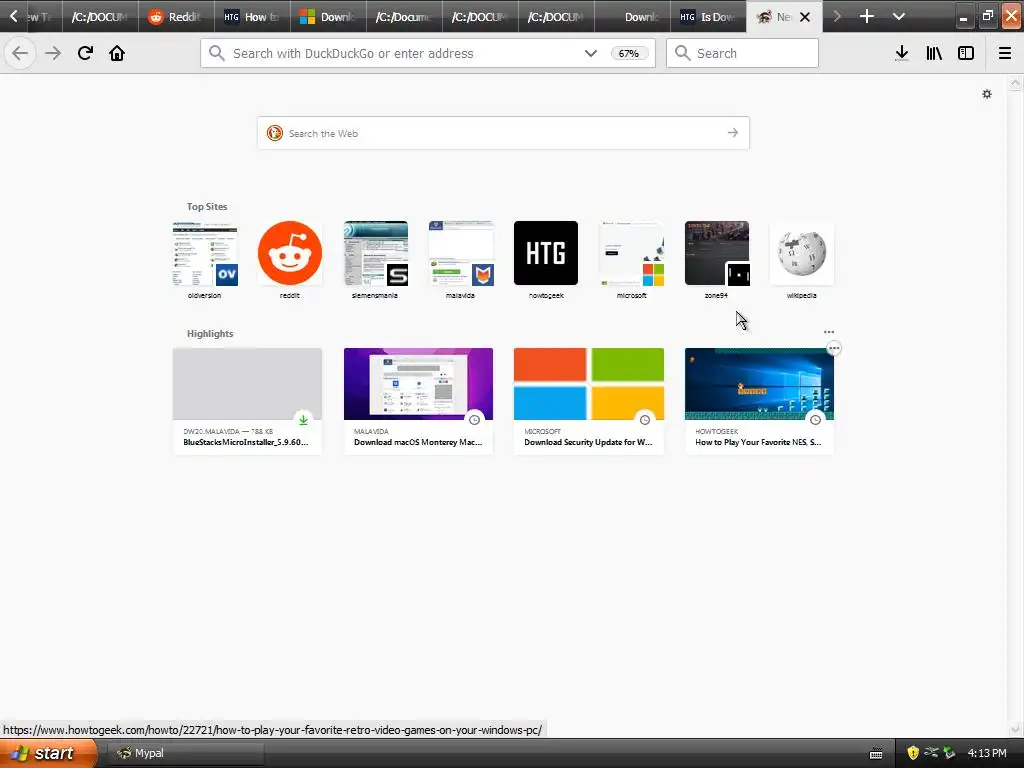This screenshot has height=768, width=1024.
Task: Open a new tab with plus button
Action: point(867,16)
